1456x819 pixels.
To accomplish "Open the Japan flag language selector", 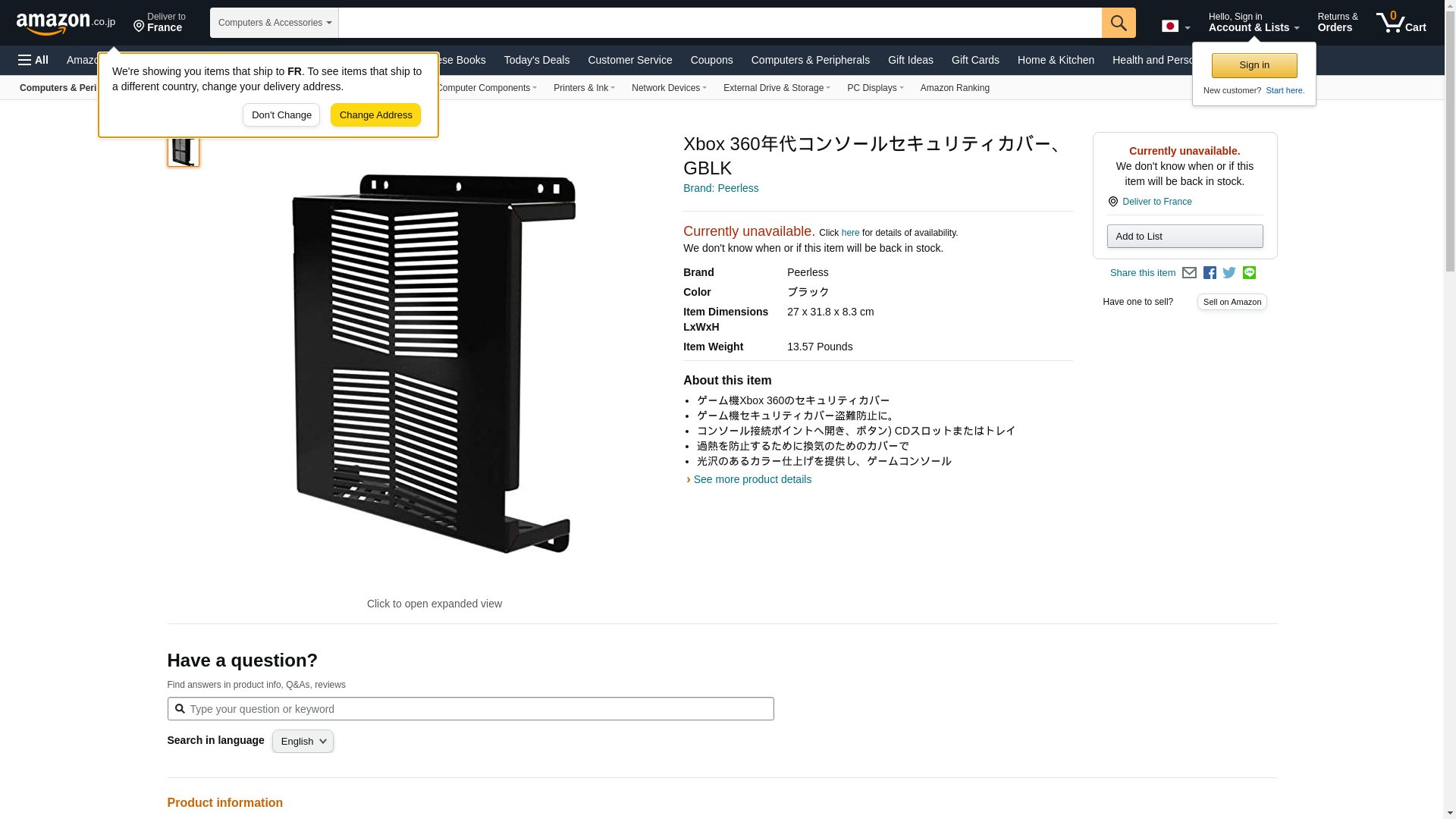I will pos(1175,26).
